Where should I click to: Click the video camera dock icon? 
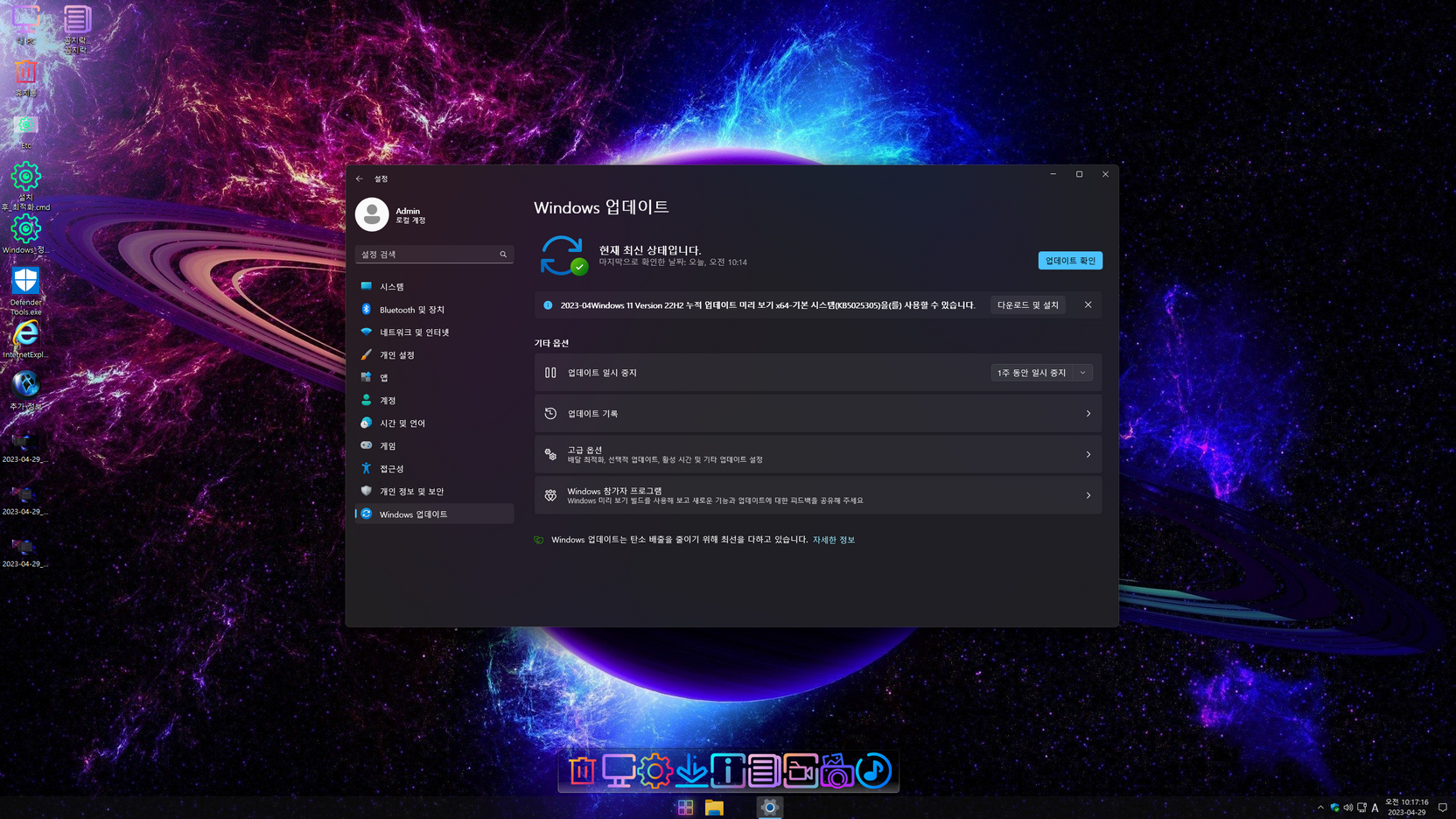pos(801,771)
